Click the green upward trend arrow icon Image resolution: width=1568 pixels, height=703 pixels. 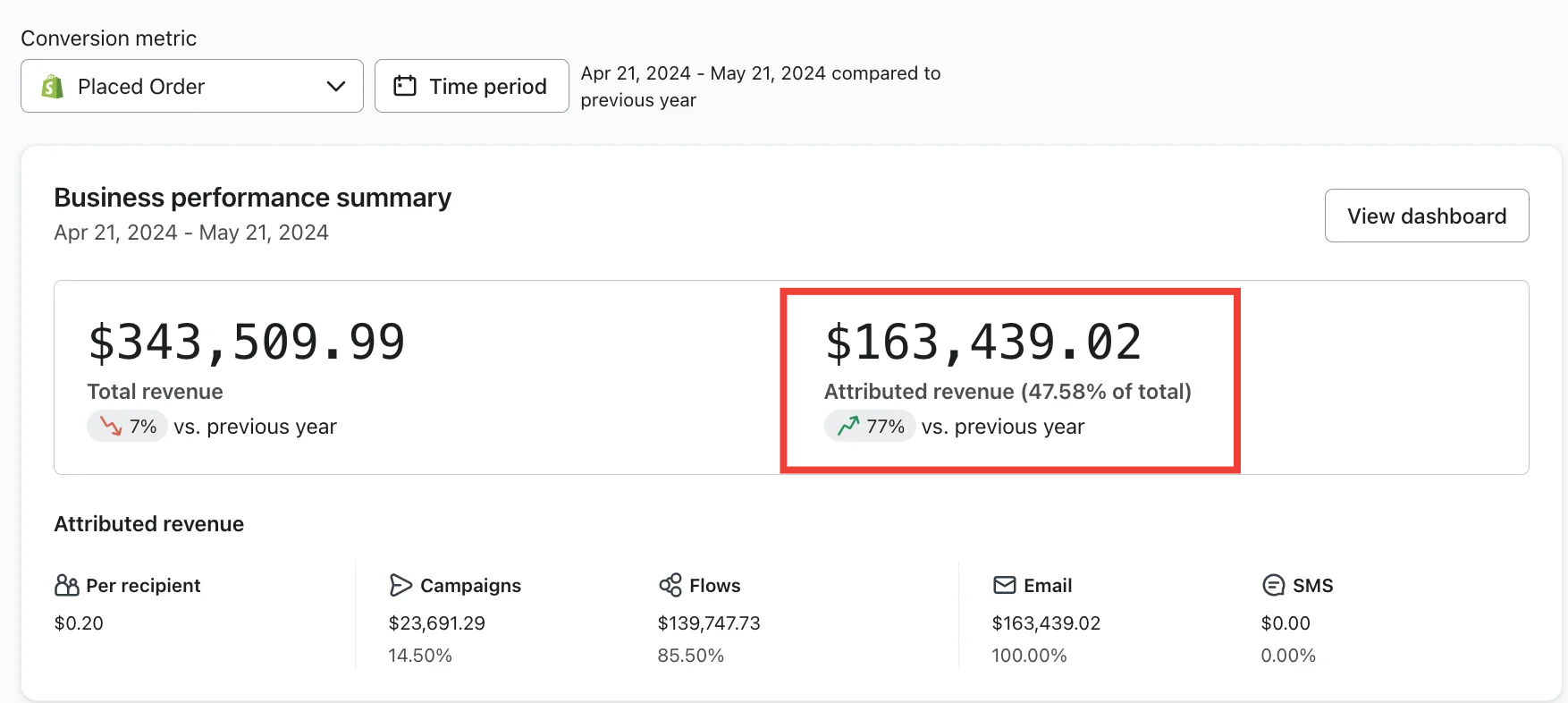[x=848, y=427]
